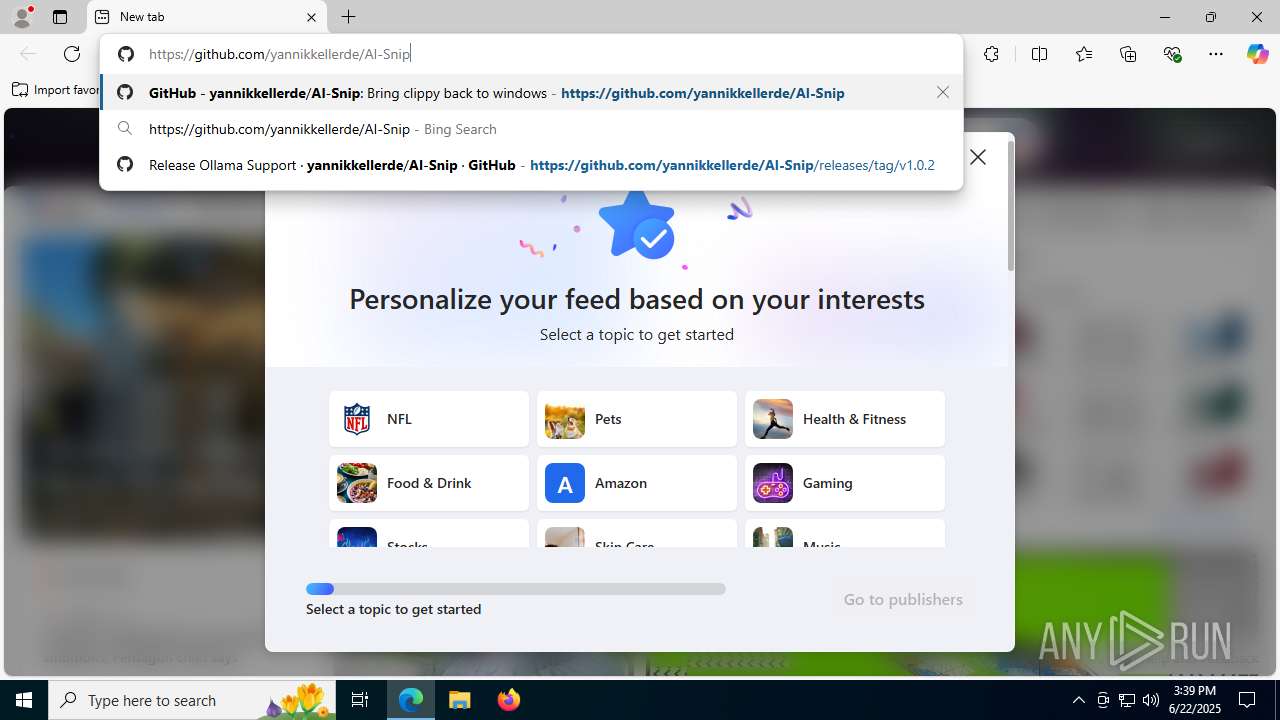Choose the Amazon topic
Screen dimensions: 1280x720
[637, 483]
